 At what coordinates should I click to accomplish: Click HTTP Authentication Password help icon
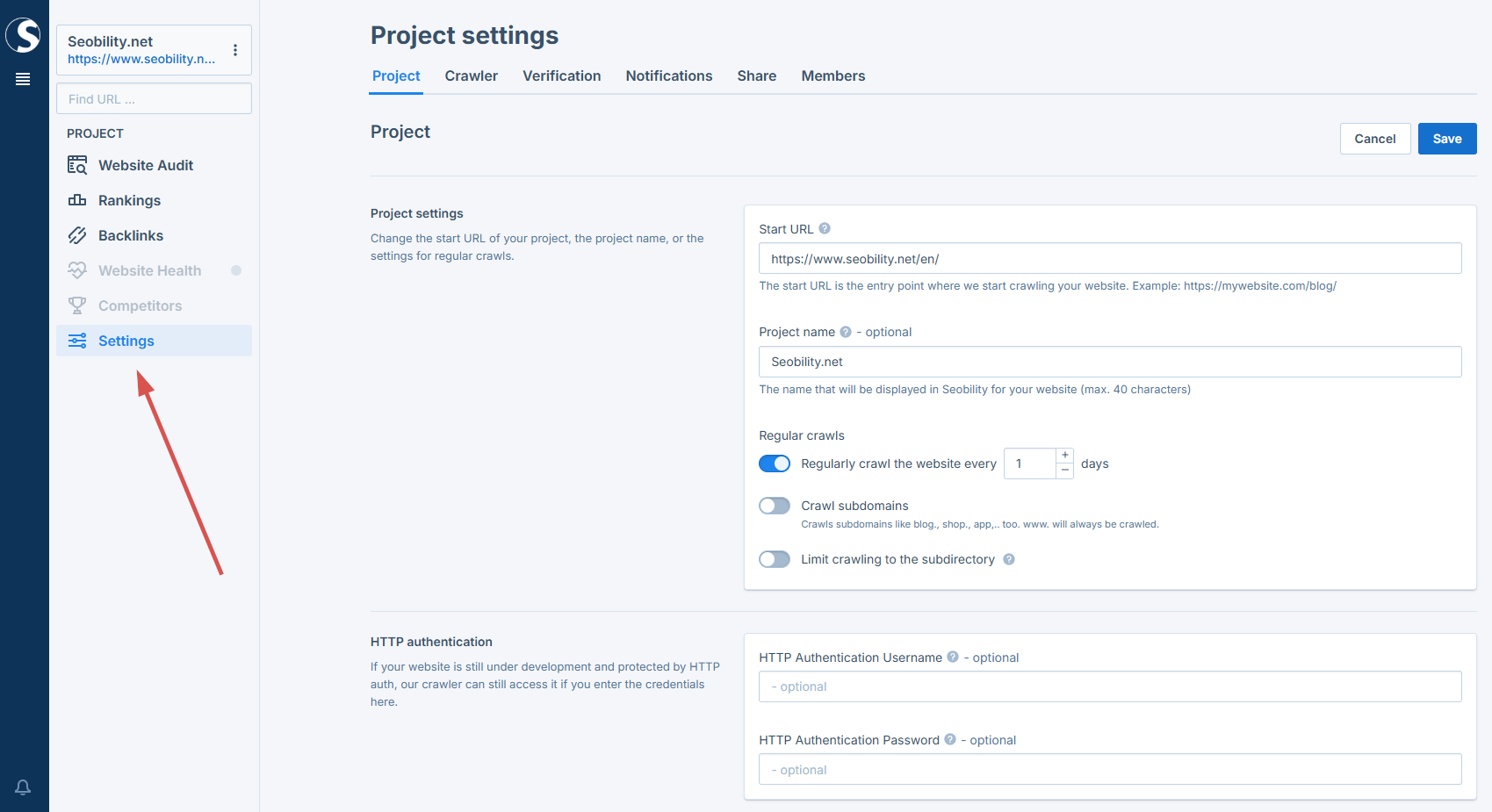point(950,739)
